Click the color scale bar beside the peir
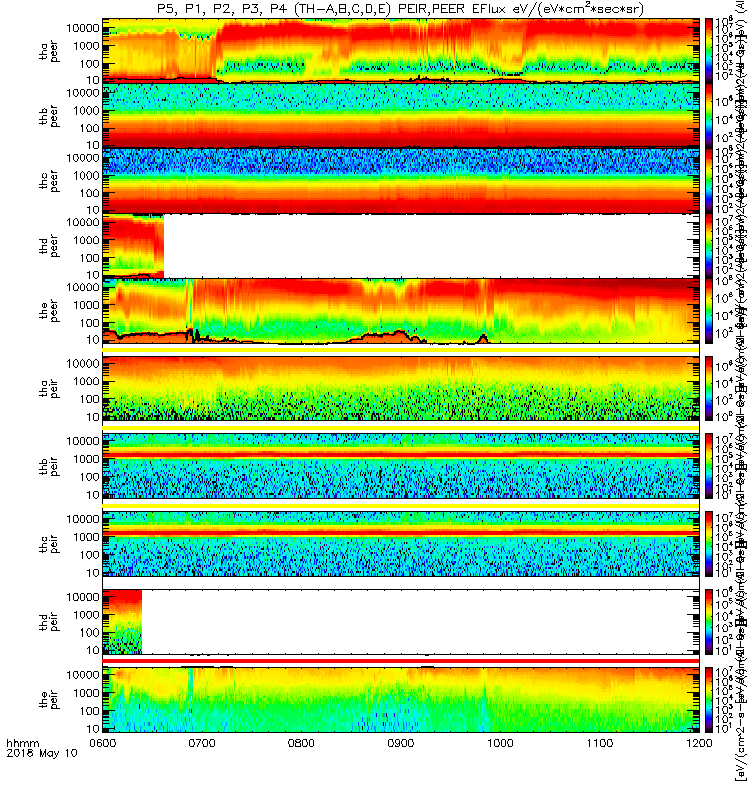Screen dimensions: 750x800 coord(709,699)
